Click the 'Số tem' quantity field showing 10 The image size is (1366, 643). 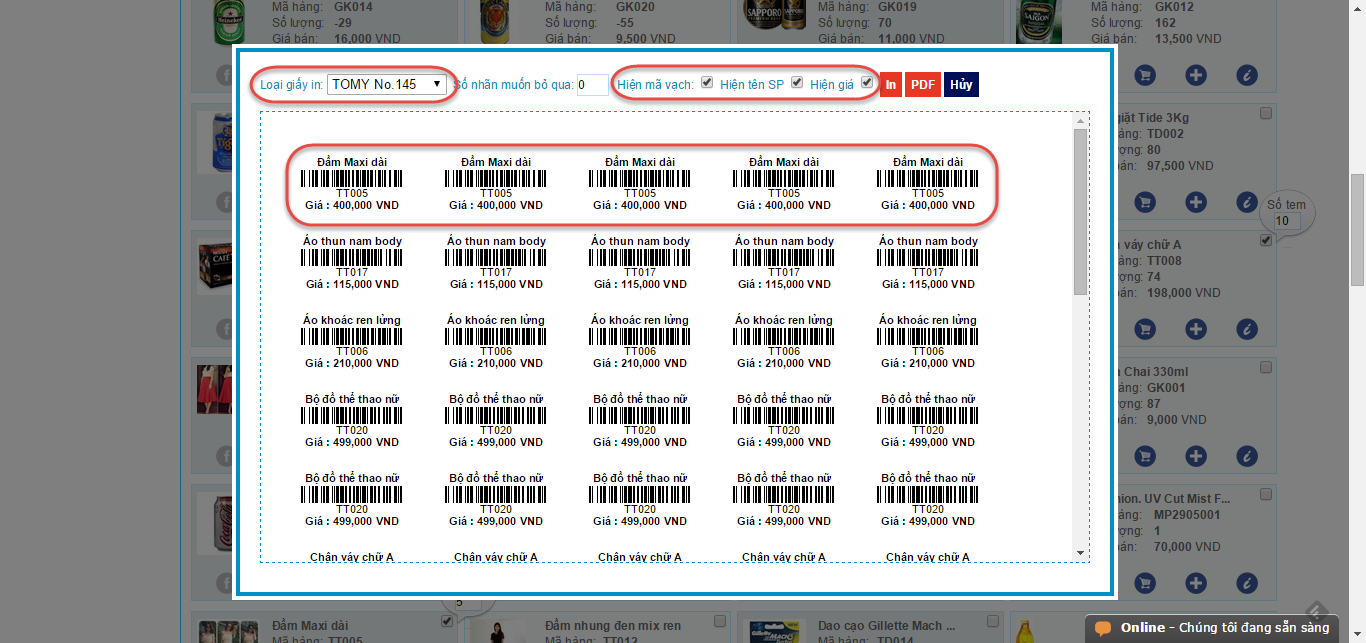(1288, 220)
